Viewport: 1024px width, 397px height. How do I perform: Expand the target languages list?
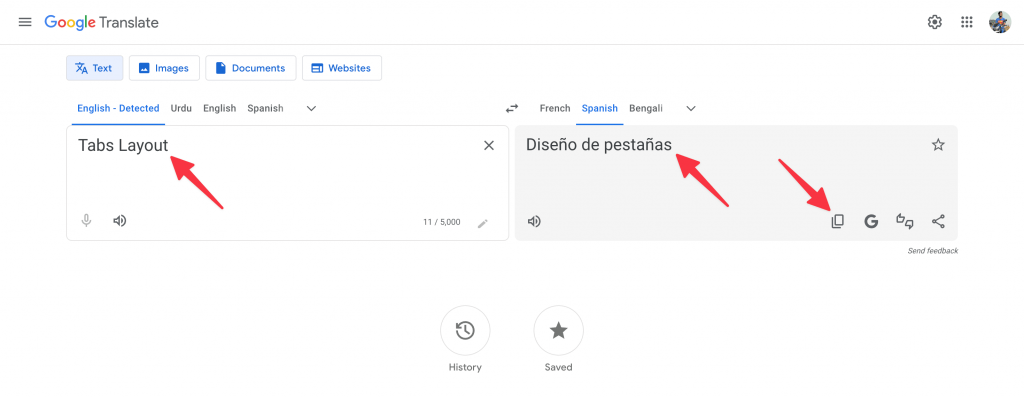(x=691, y=108)
